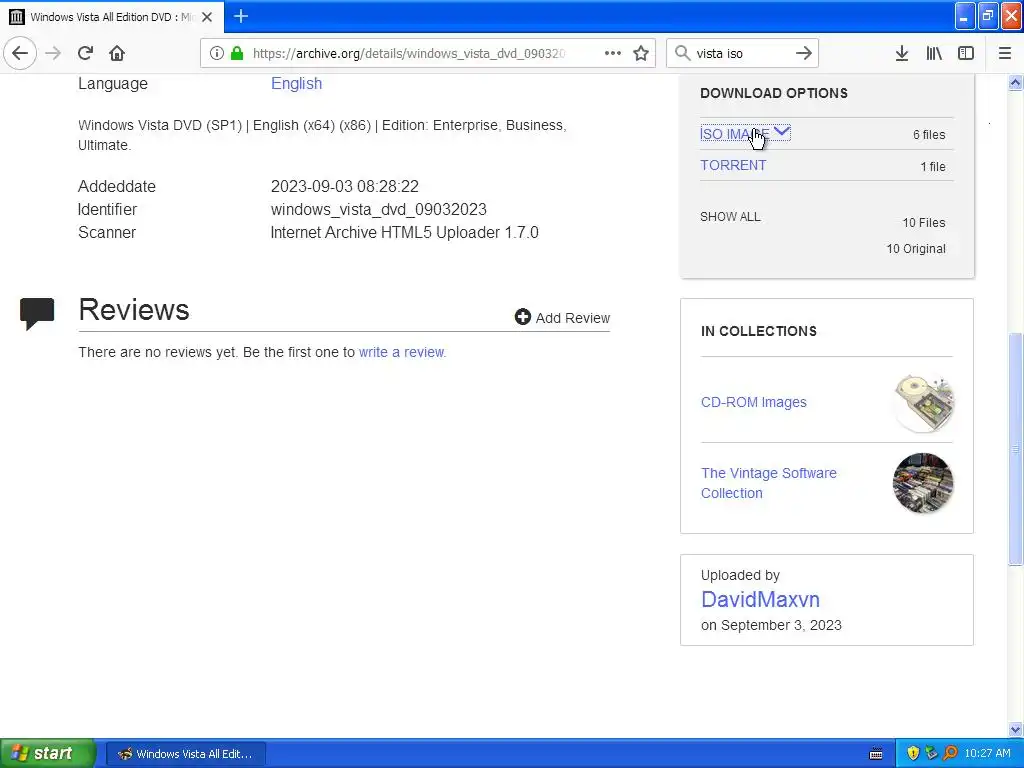
Task: Click the green secure connection padlock
Action: pyautogui.click(x=237, y=53)
